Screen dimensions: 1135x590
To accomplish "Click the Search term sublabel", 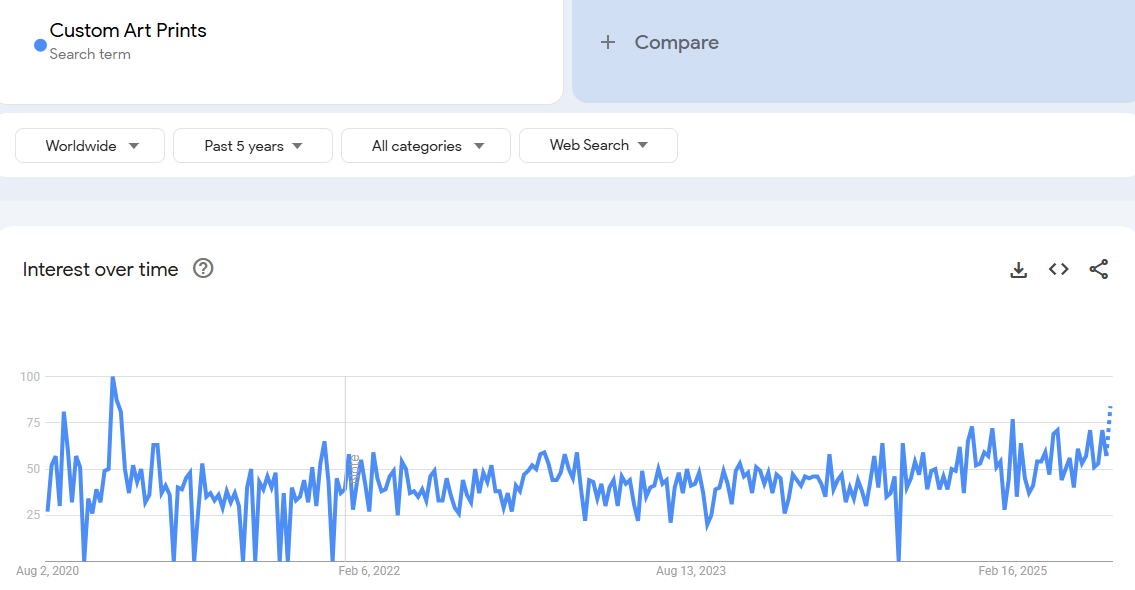I will (x=90, y=54).
